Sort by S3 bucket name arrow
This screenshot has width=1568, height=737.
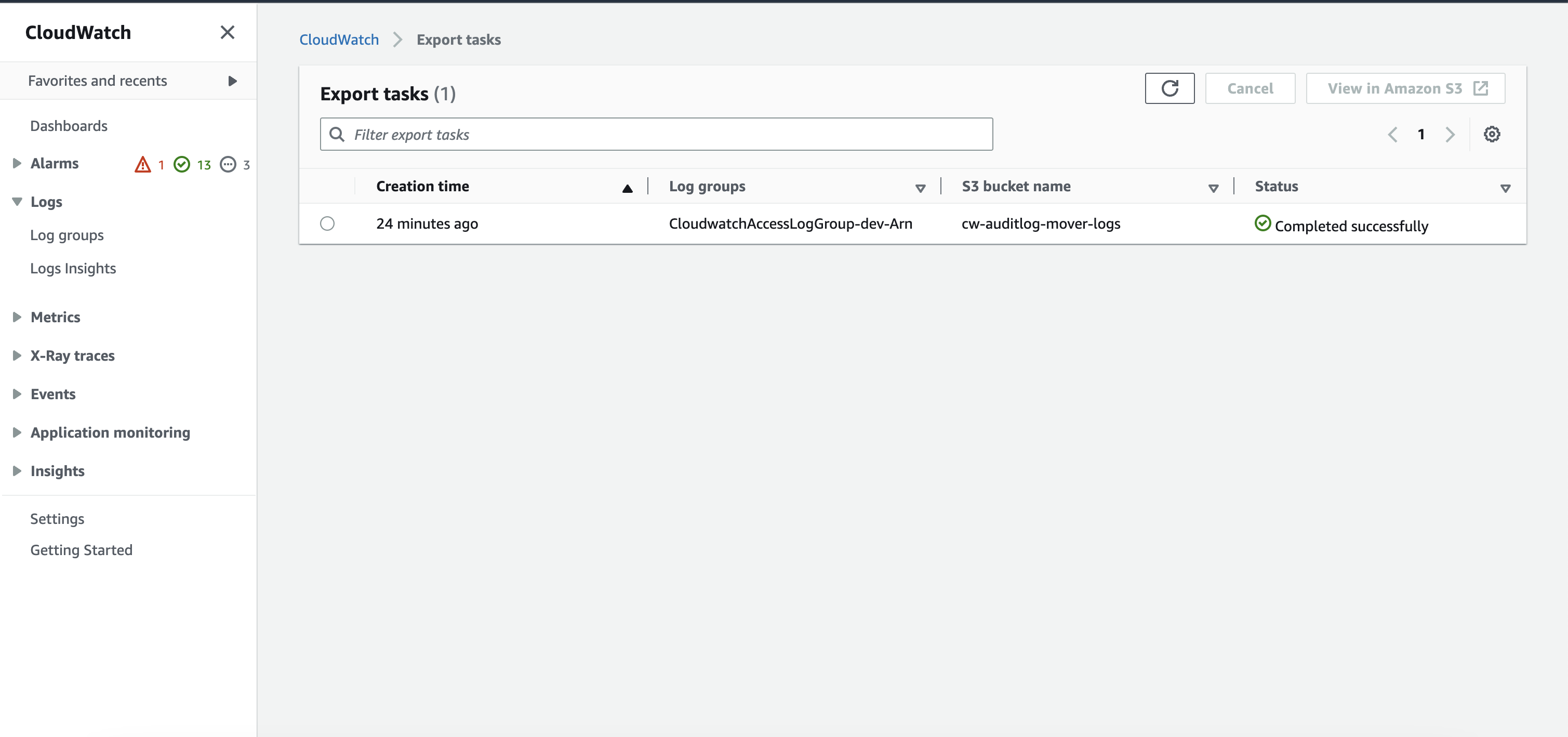point(1213,189)
